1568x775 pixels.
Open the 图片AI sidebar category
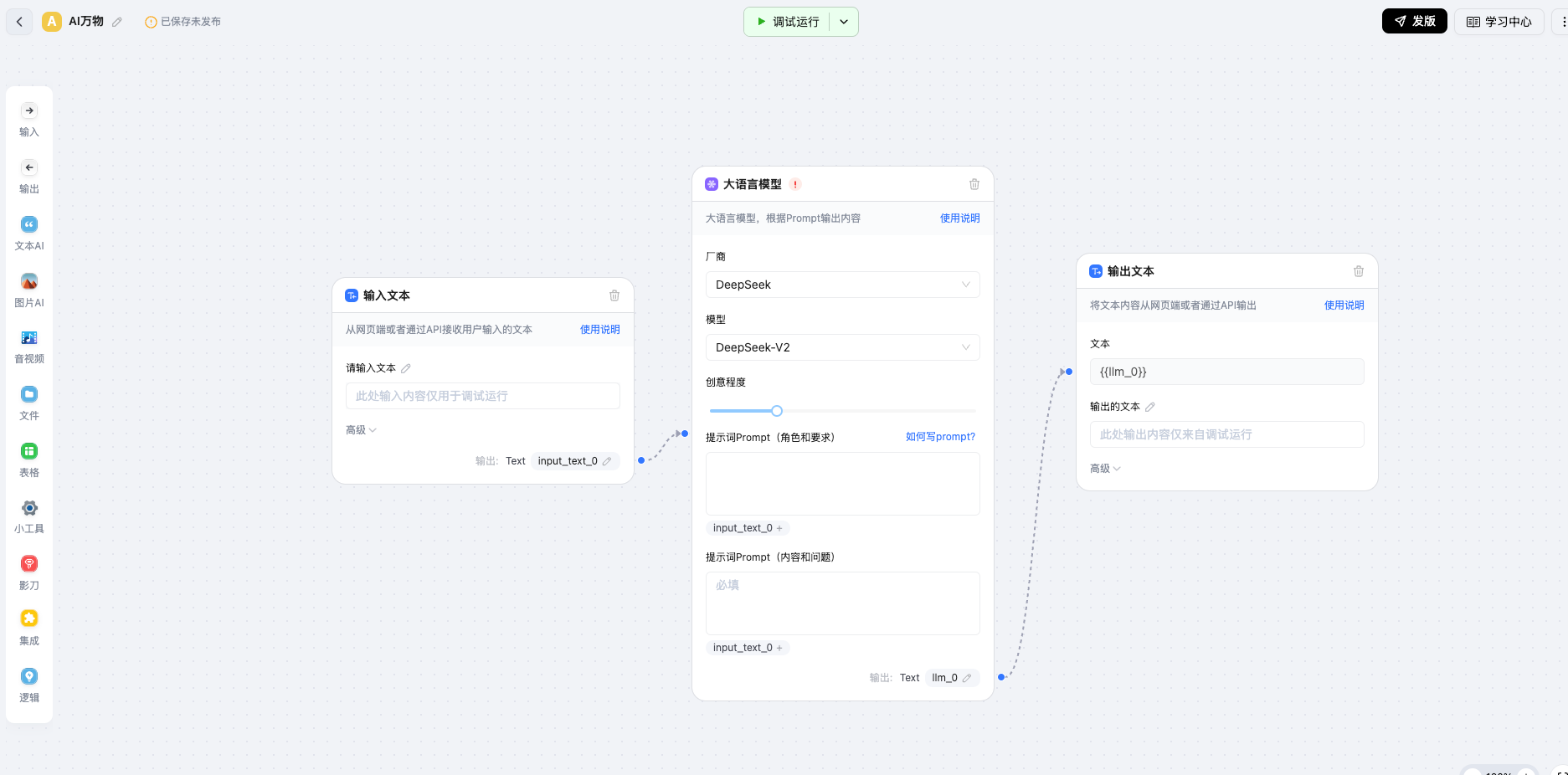(x=29, y=290)
